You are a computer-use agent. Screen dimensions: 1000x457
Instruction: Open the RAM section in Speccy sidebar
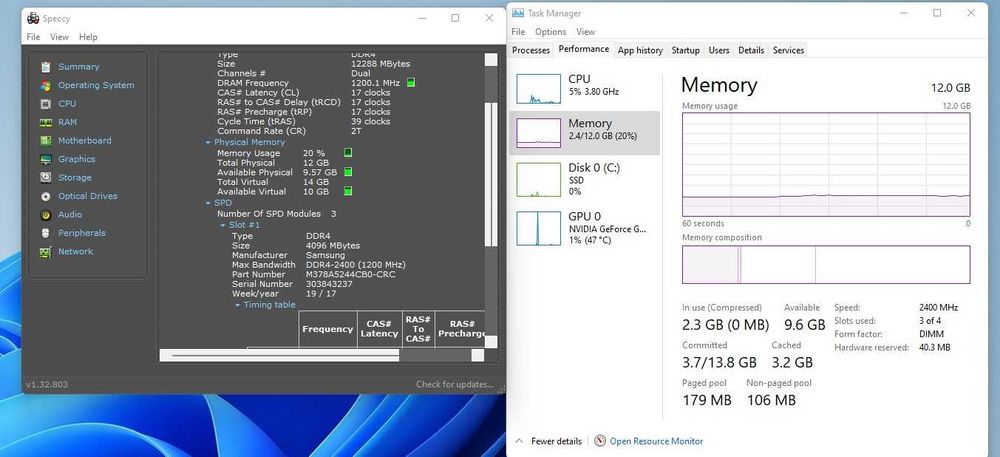pyautogui.click(x=68, y=122)
